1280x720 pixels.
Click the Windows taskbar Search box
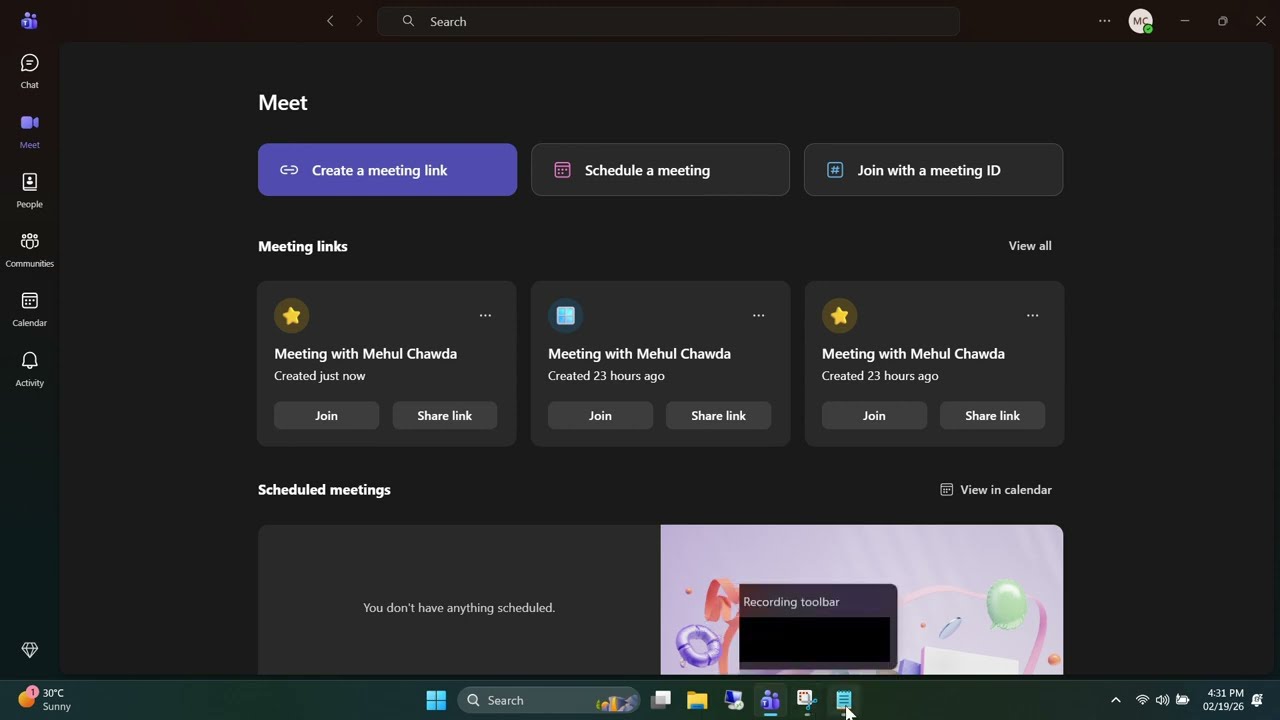pos(549,700)
